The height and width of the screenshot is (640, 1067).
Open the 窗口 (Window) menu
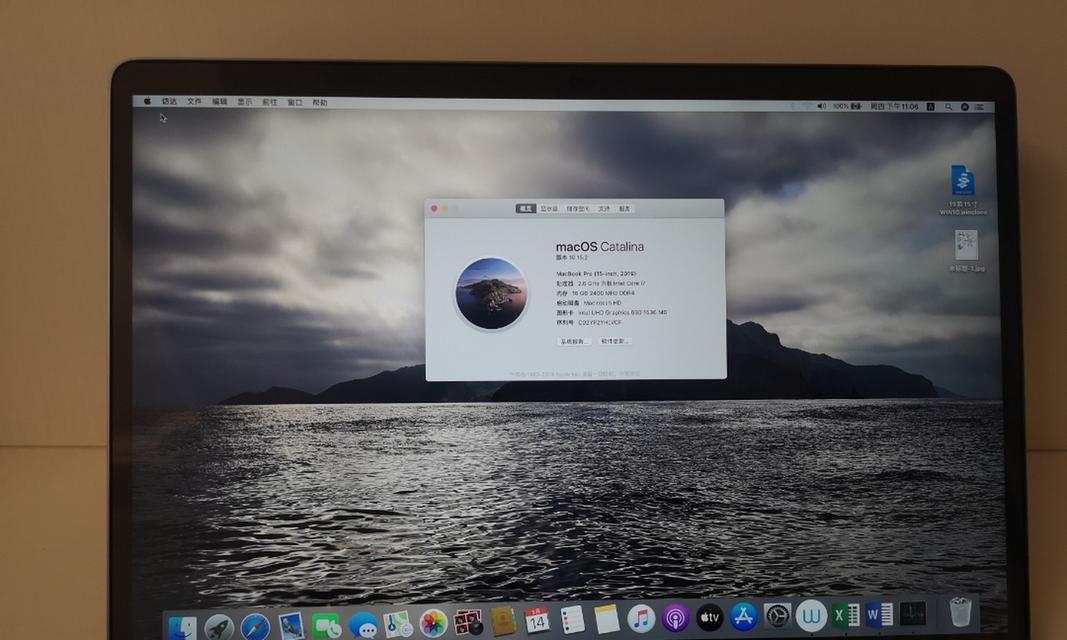pyautogui.click(x=295, y=102)
